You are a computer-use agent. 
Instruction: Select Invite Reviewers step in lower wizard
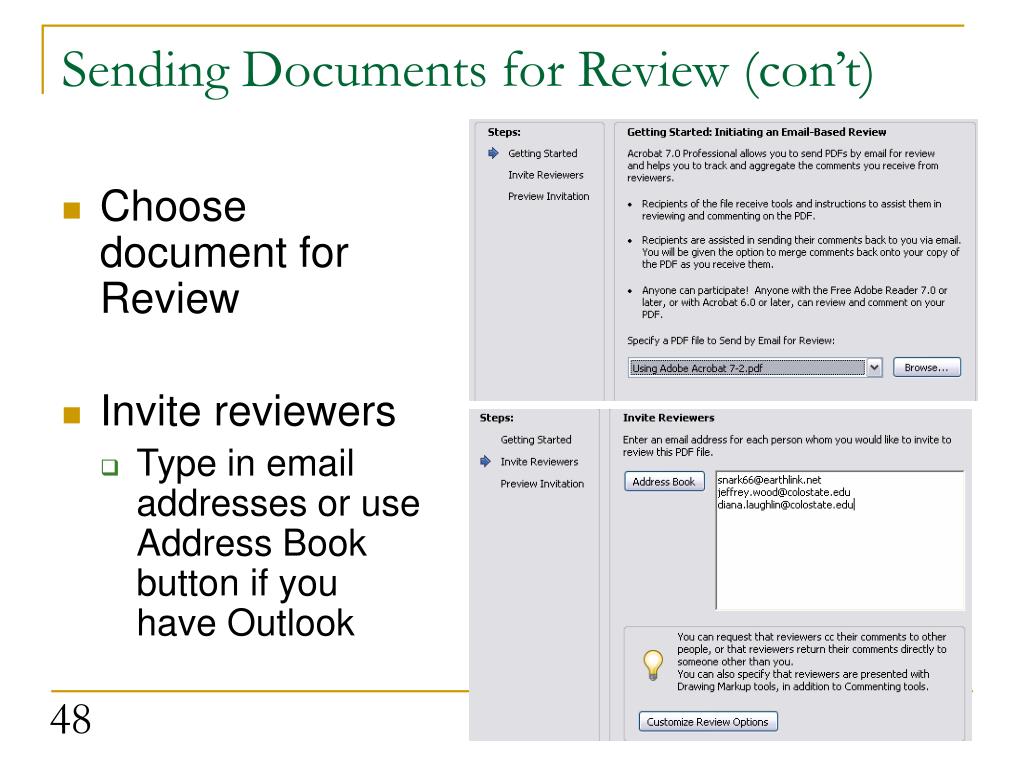539,462
